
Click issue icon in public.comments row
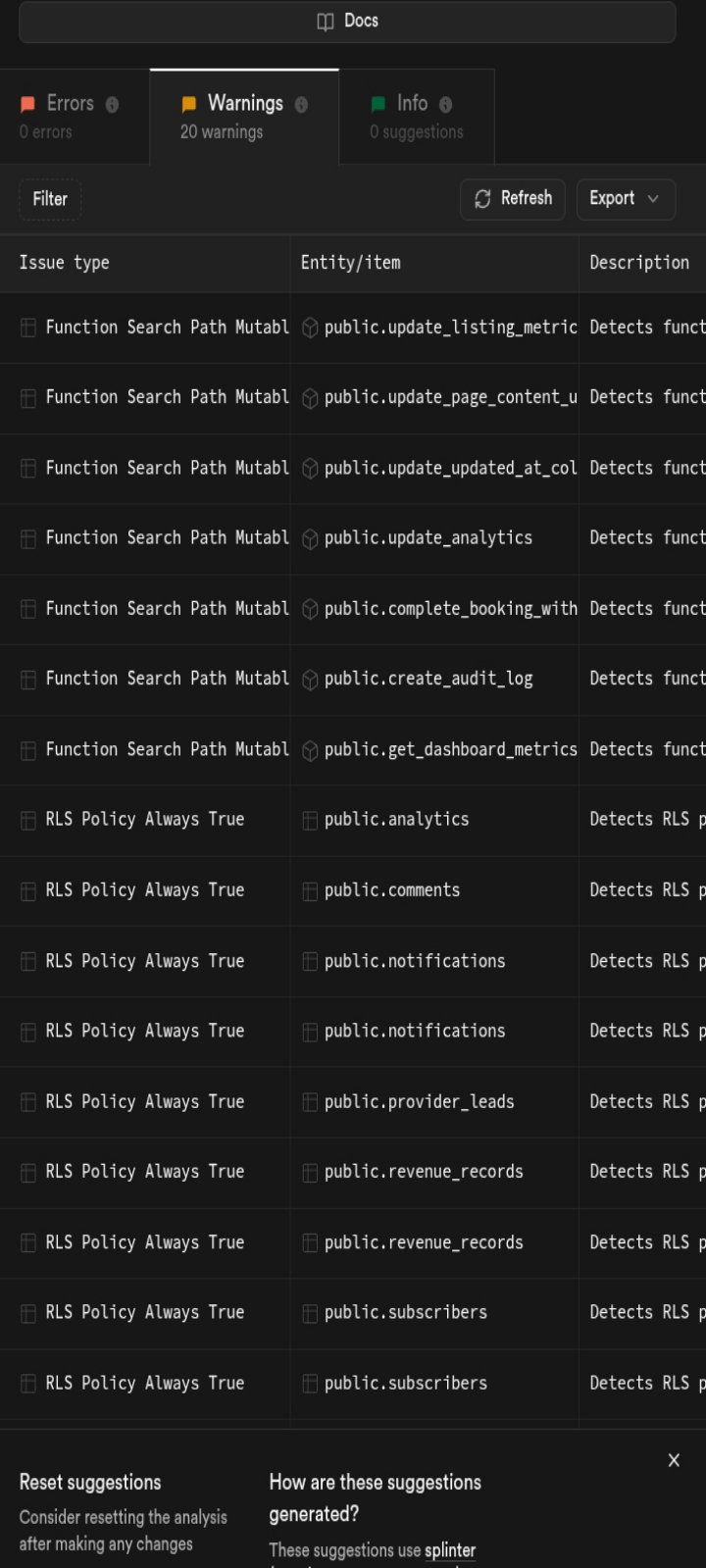click(x=28, y=890)
